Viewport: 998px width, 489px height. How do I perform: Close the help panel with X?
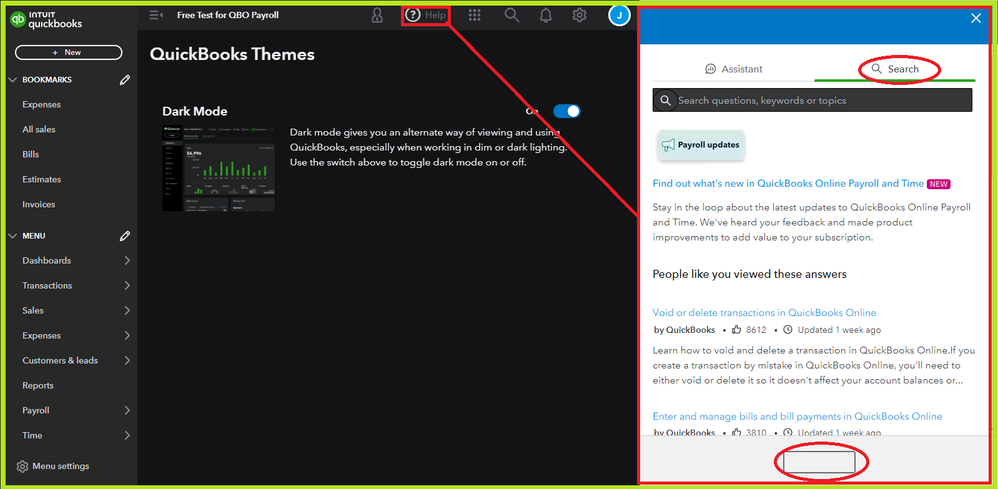click(x=976, y=18)
